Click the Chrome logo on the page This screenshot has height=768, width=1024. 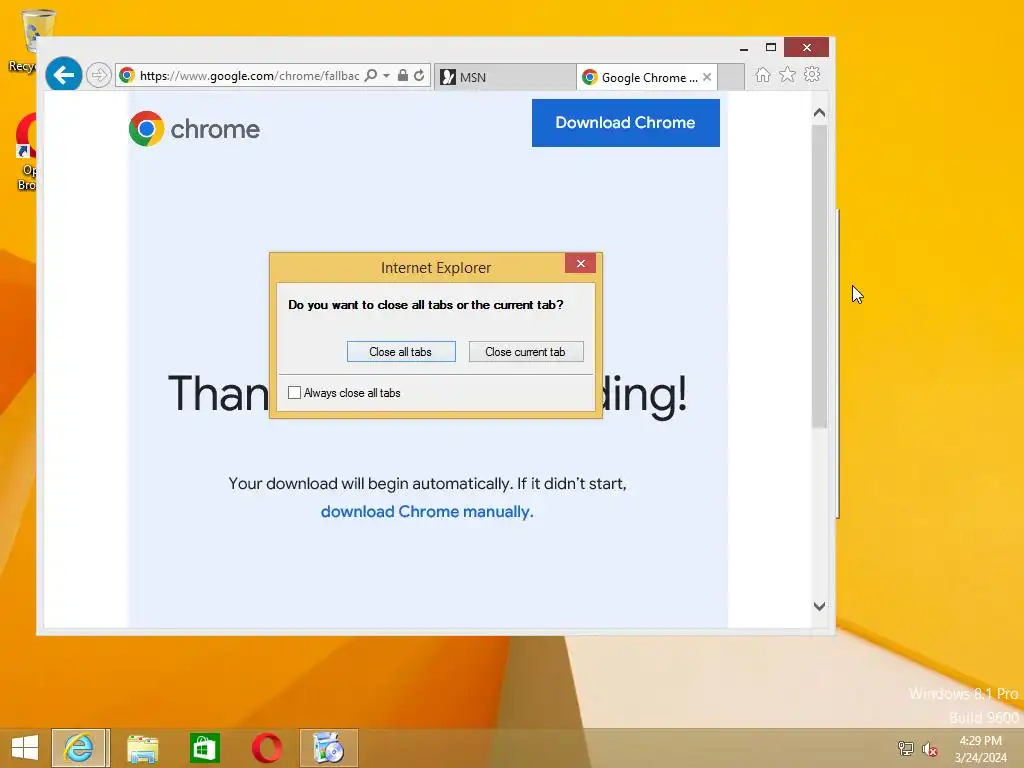click(x=194, y=129)
